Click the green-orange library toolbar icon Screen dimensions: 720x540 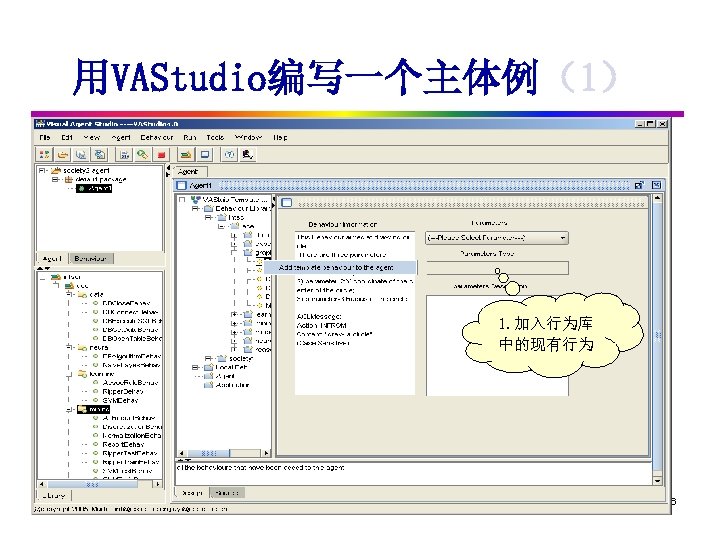coord(186,155)
